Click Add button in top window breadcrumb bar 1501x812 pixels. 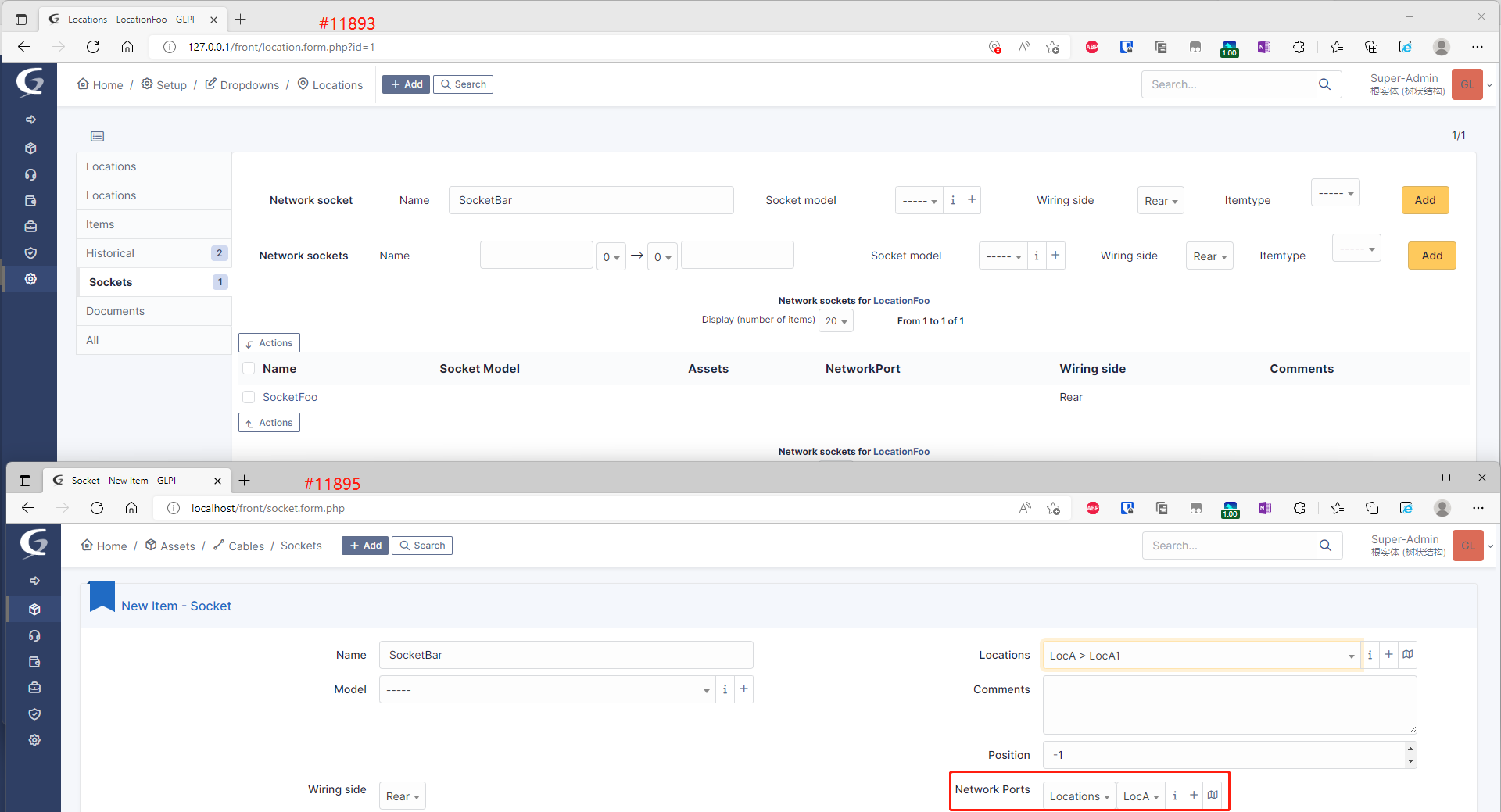click(406, 84)
